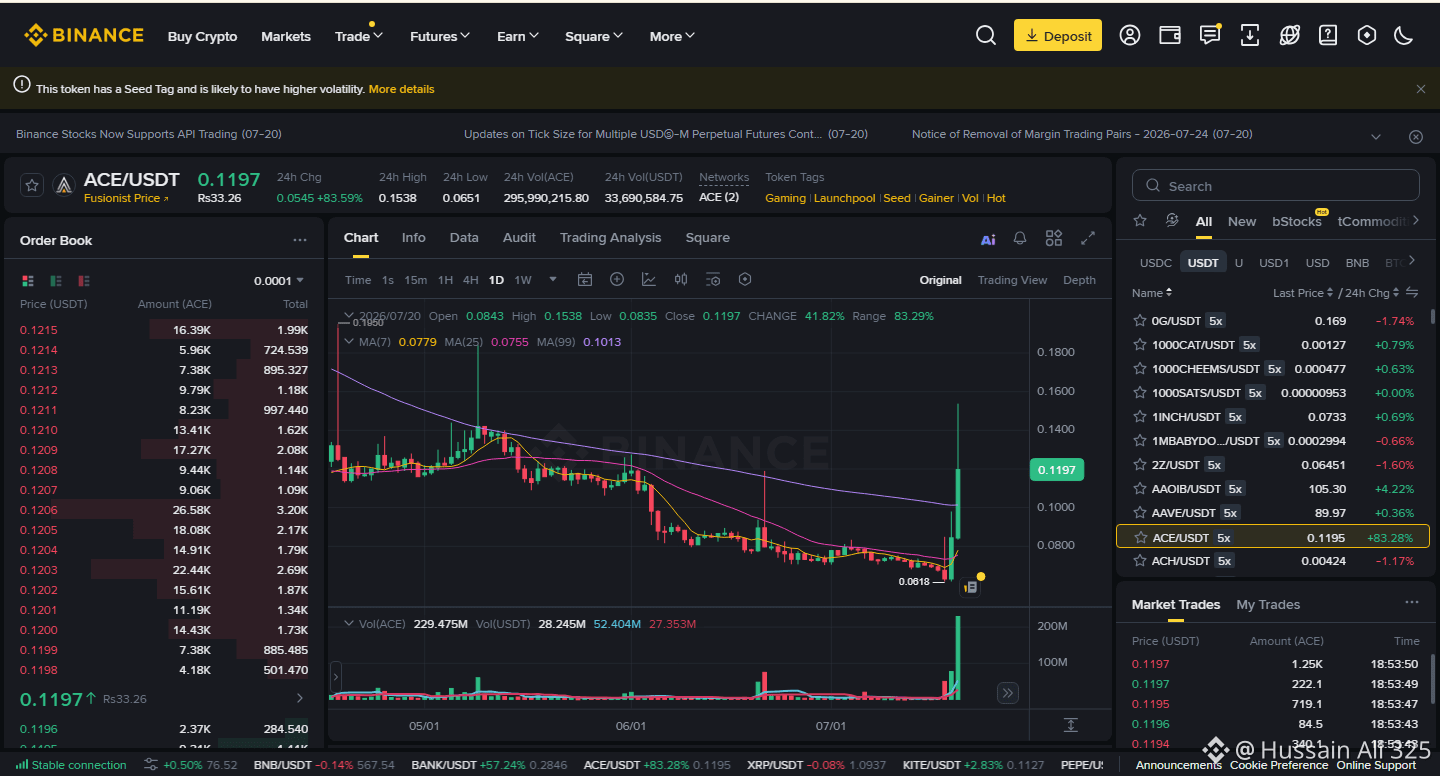Sort market list by Name
This screenshot has height=776, width=1440.
tap(1152, 293)
